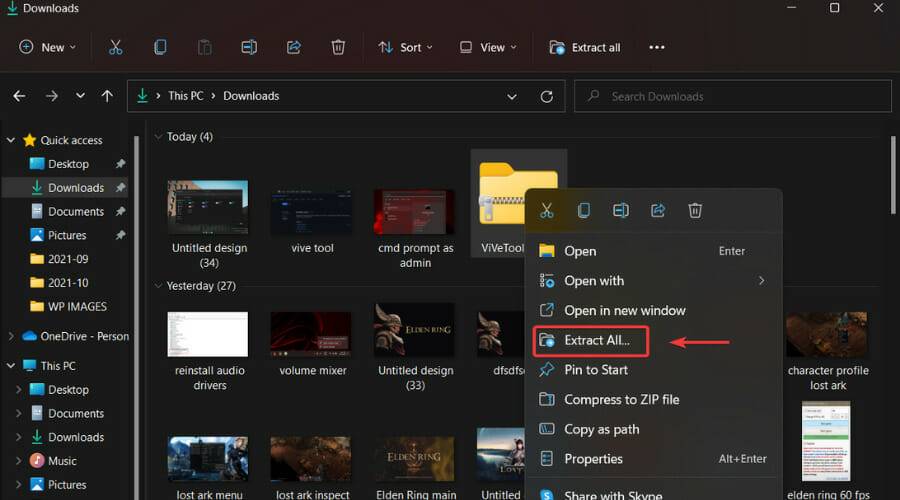Screen dimensions: 900x500
Task: Click the Delete trash icon in the toolbar
Action: (338, 47)
